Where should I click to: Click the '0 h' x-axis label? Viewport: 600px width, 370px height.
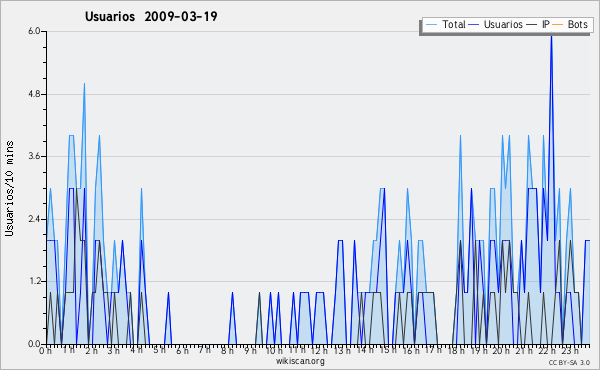point(45,350)
